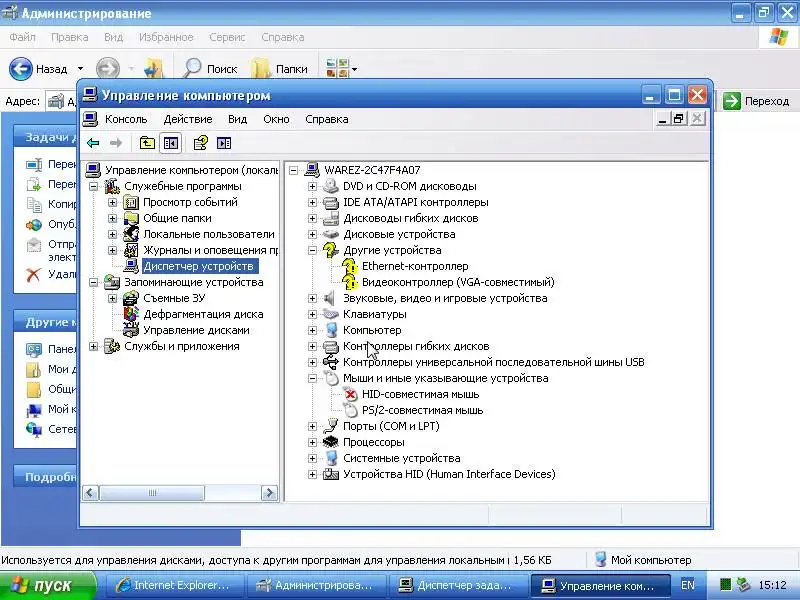Click the views icon in Администрирование toolbar
The width and height of the screenshot is (800, 600).
(x=337, y=68)
